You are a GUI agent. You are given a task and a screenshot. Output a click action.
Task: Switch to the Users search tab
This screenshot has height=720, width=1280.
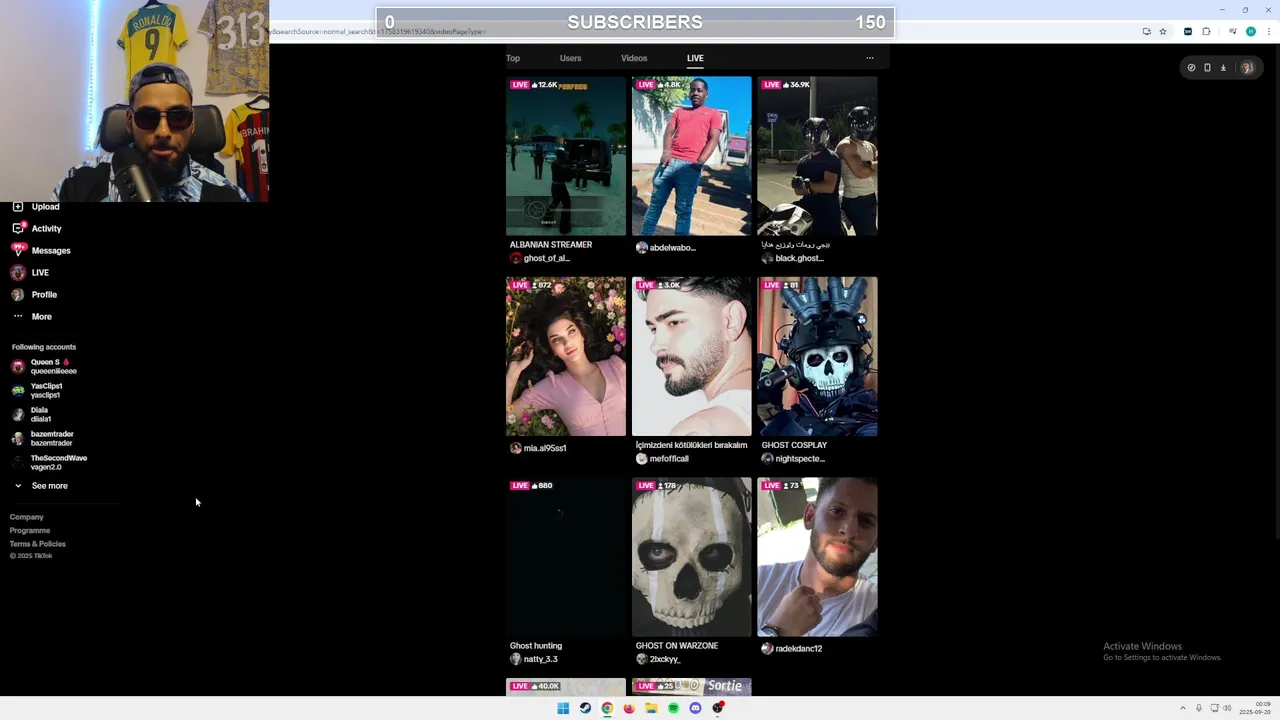tap(570, 58)
